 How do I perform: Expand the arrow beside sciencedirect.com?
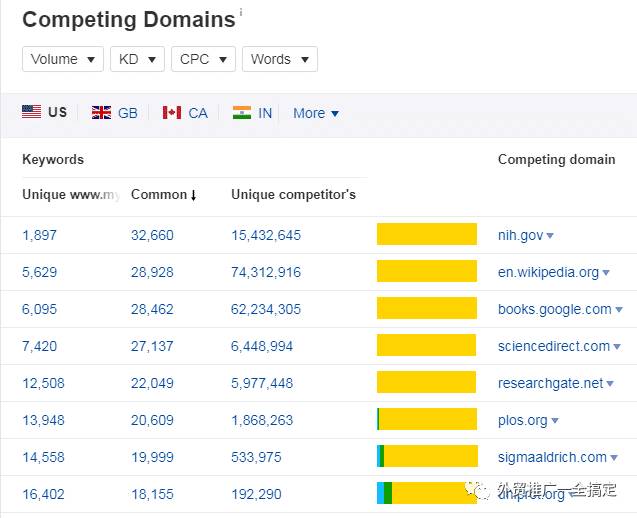(x=617, y=347)
